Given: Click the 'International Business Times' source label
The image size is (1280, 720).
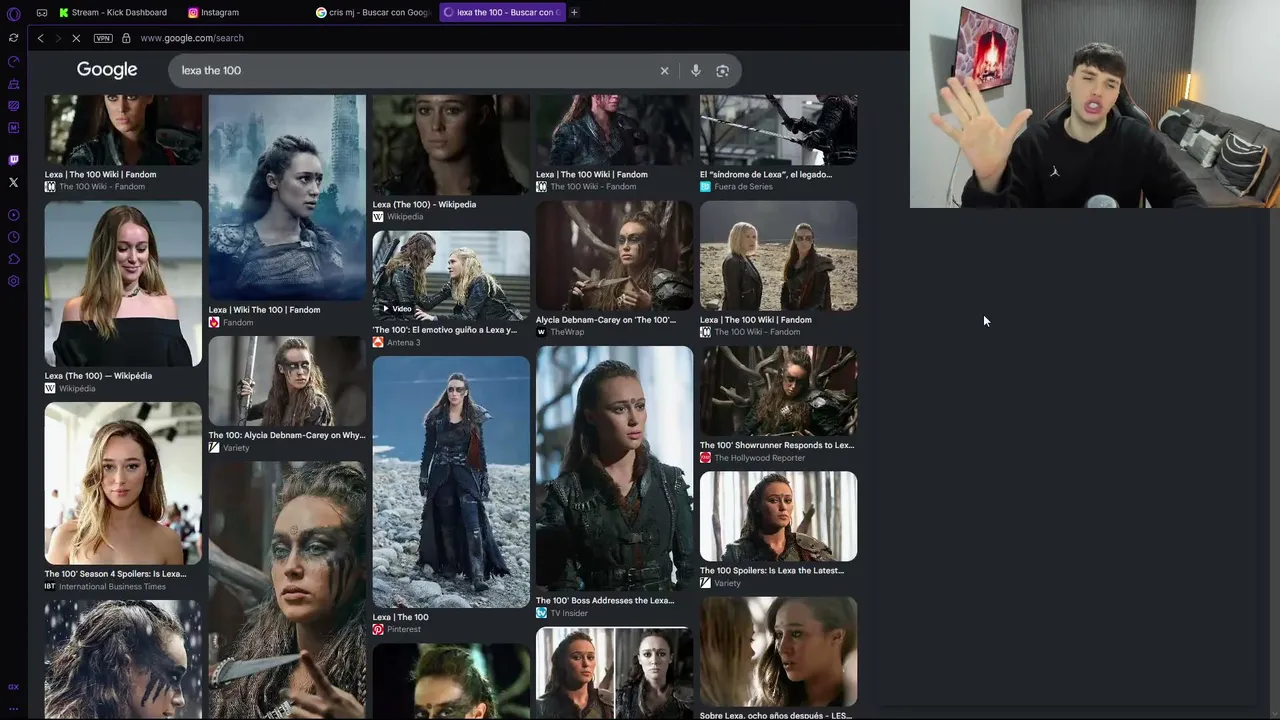Looking at the screenshot, I should point(112,586).
